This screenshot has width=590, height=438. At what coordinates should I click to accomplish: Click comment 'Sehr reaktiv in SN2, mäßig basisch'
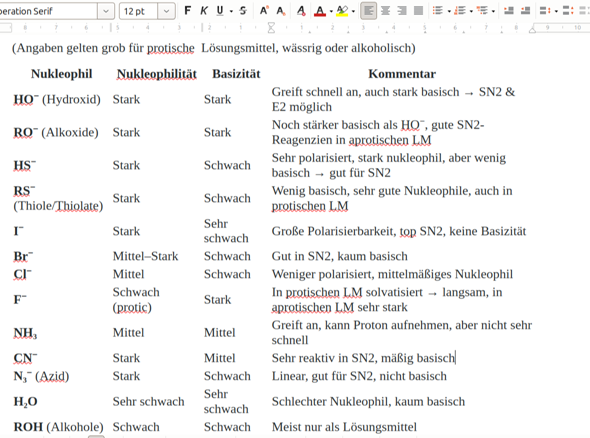(363, 358)
